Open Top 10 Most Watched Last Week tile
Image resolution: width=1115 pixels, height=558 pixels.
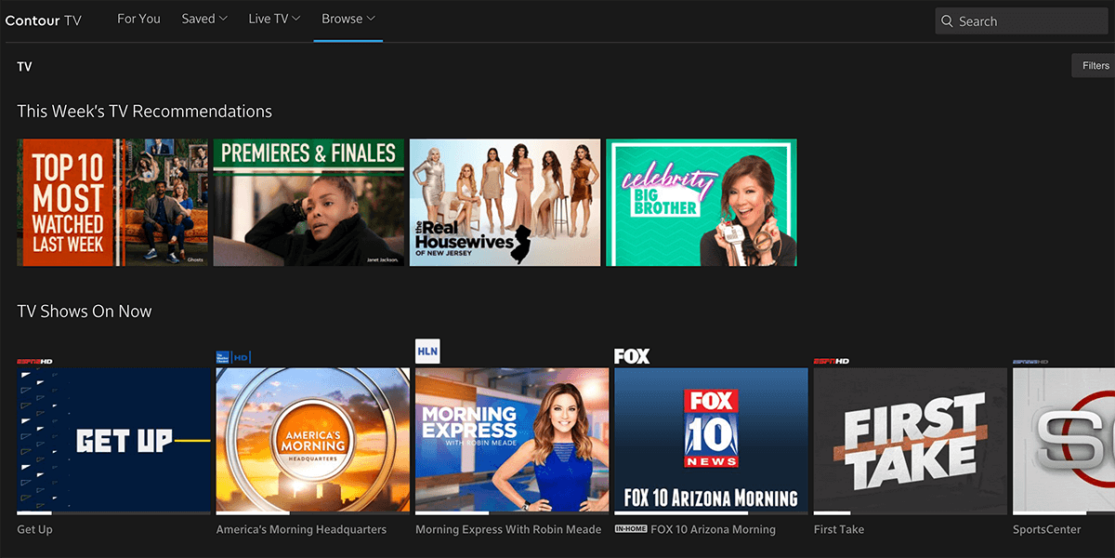[112, 202]
